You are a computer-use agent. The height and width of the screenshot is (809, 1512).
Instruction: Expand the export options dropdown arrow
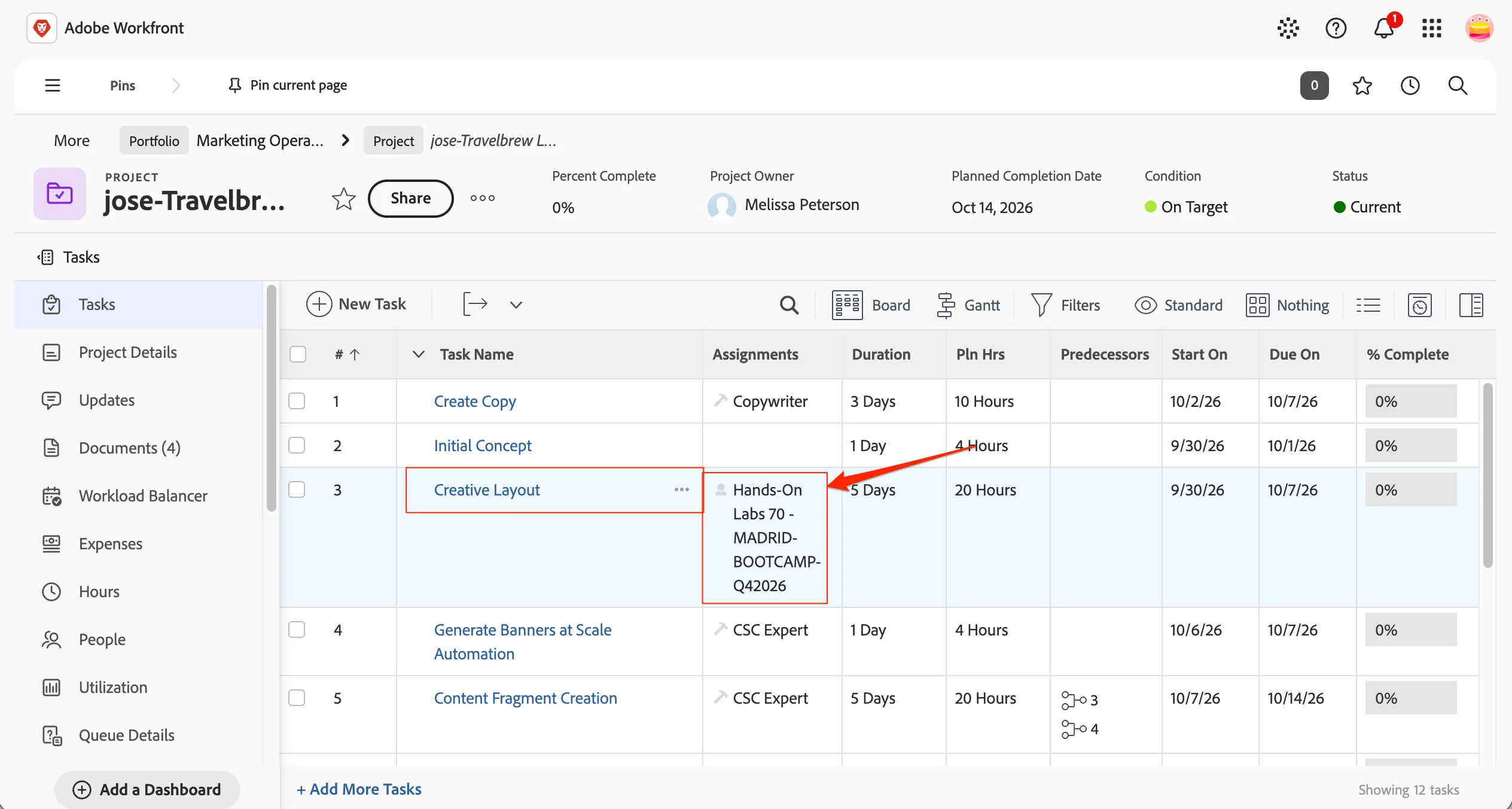(516, 305)
